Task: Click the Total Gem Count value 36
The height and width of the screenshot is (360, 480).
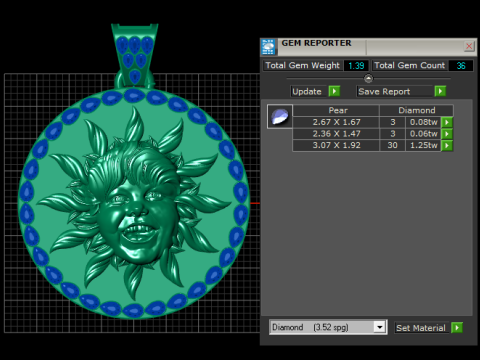Action: click(x=461, y=66)
